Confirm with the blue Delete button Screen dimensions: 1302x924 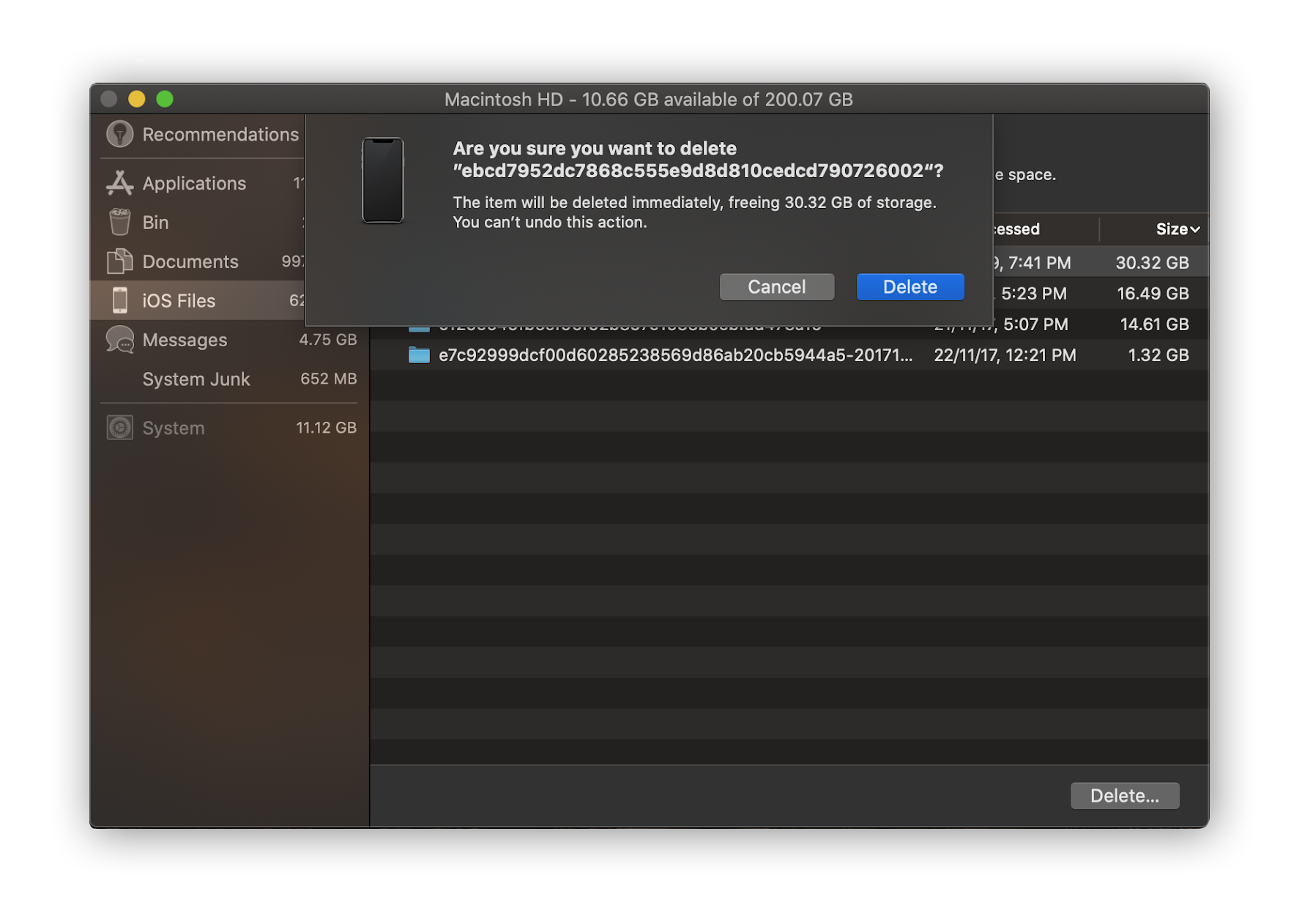pos(909,286)
